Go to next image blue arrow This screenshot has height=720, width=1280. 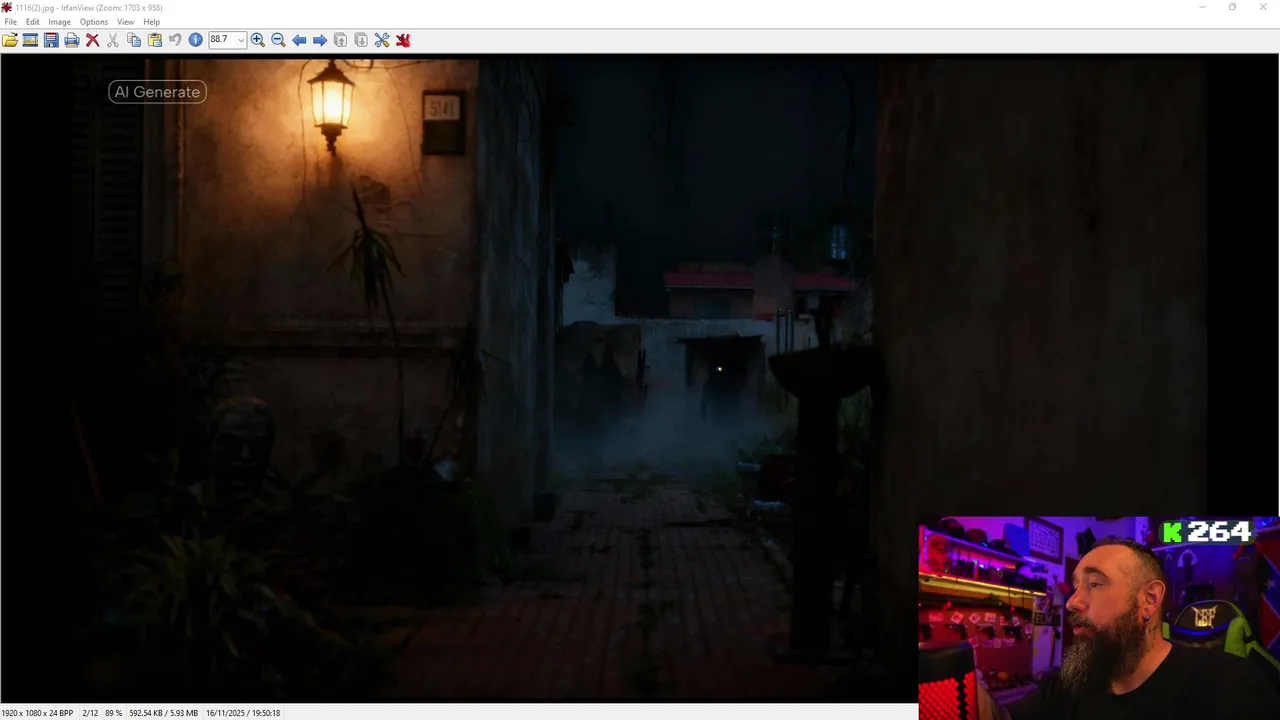pyautogui.click(x=320, y=40)
